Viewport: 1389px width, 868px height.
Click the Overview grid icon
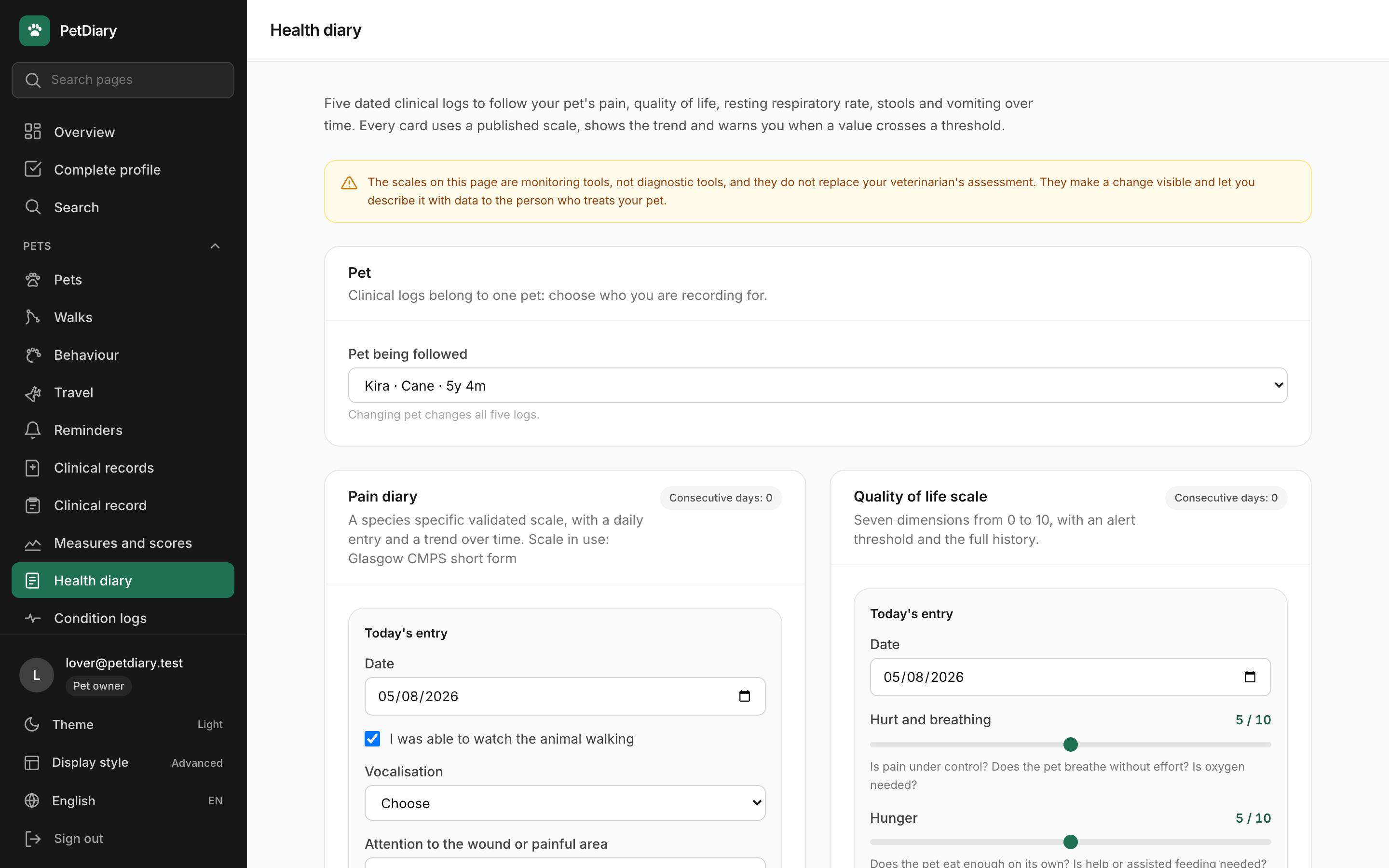[33, 132]
